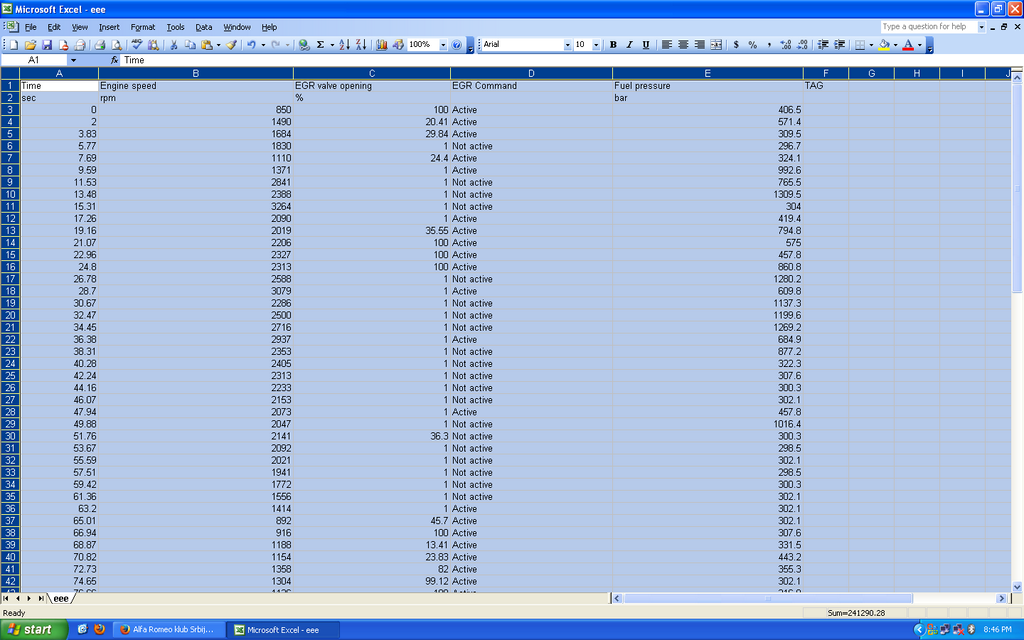Apply percent style formatting
Image resolution: width=1024 pixels, height=640 pixels.
click(x=752, y=44)
